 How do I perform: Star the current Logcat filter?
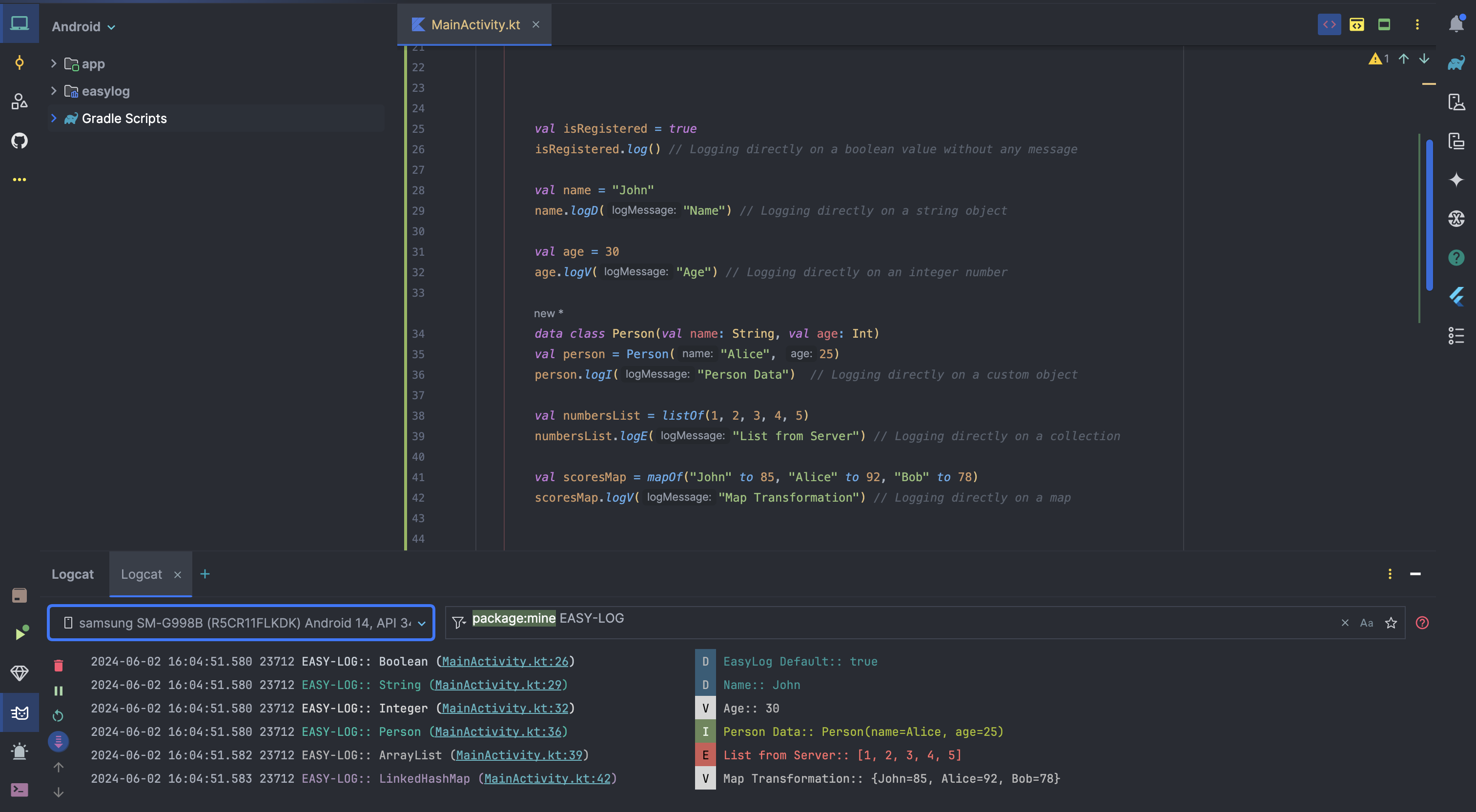tap(1391, 623)
